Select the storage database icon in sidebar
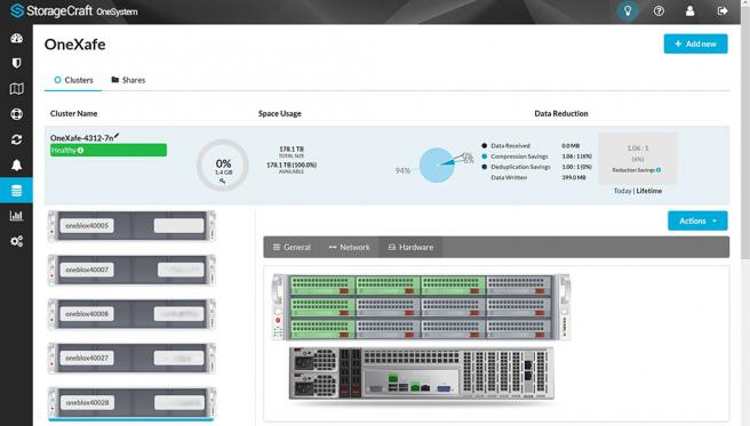This screenshot has width=750, height=426. (16, 190)
